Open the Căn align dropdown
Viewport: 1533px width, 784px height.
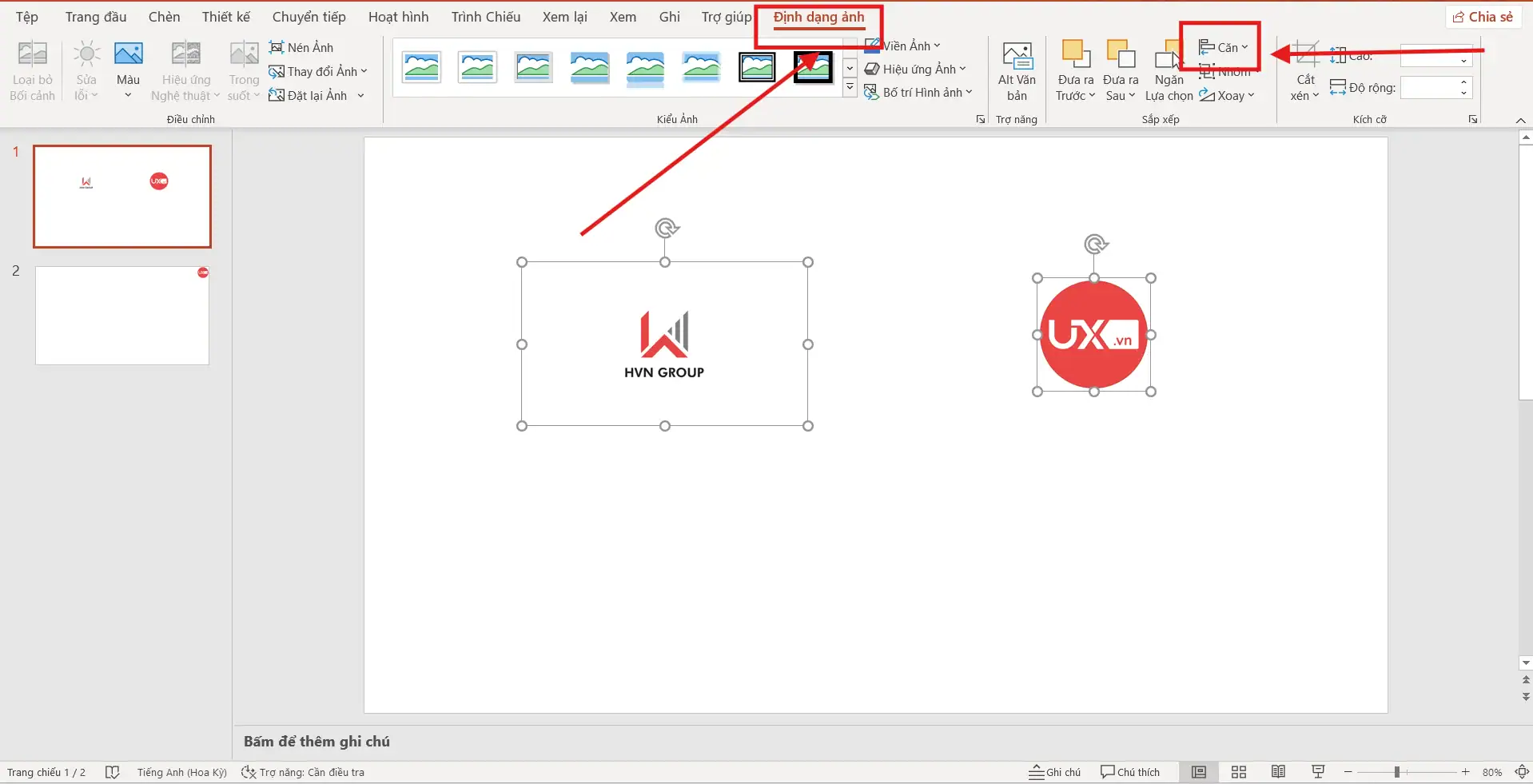point(1224,47)
